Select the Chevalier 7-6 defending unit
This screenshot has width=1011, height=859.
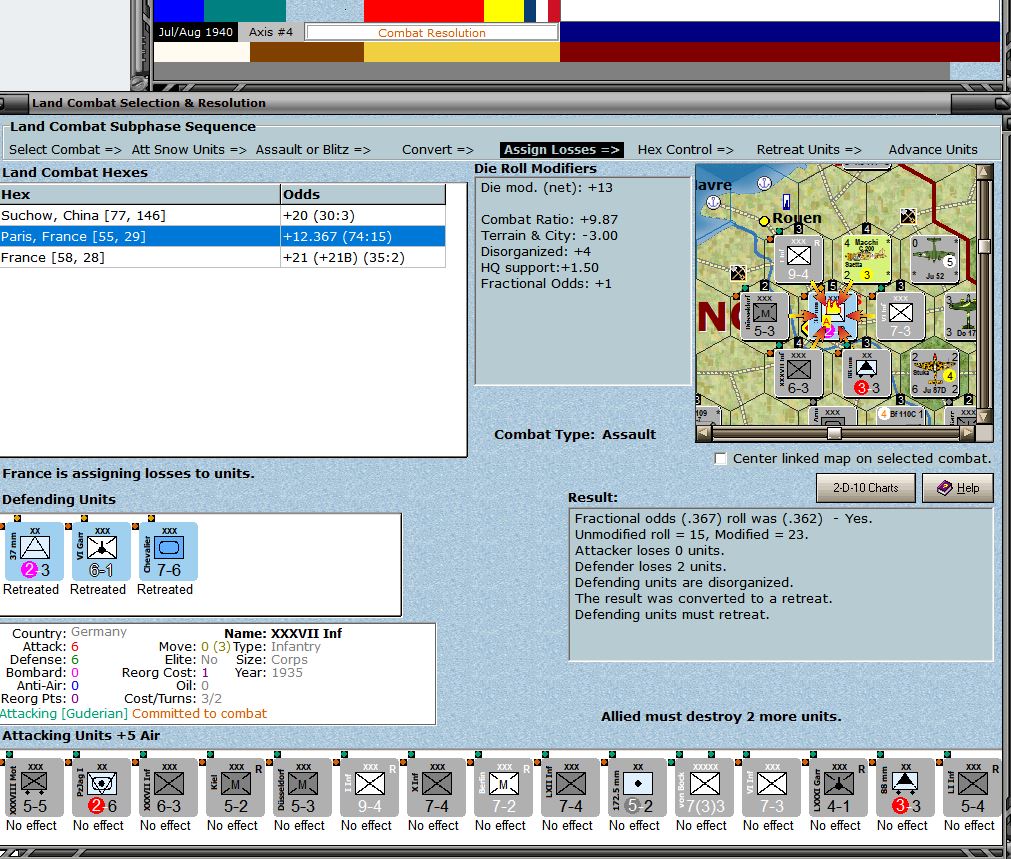point(168,551)
